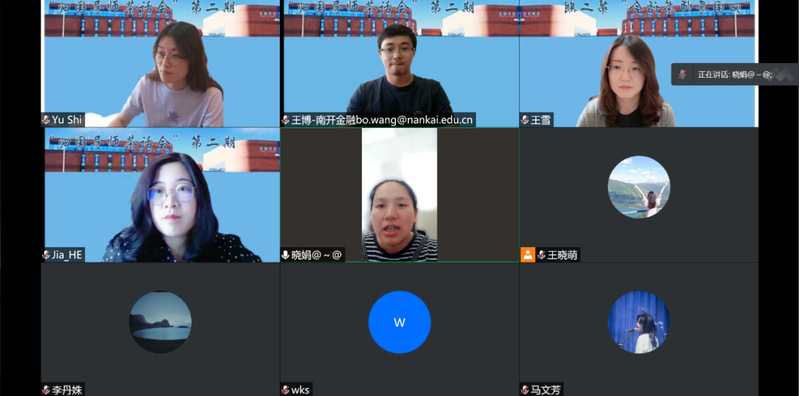Select 晓娟's active speaking video tile
The height and width of the screenshot is (396, 799).
pyautogui.click(x=400, y=195)
